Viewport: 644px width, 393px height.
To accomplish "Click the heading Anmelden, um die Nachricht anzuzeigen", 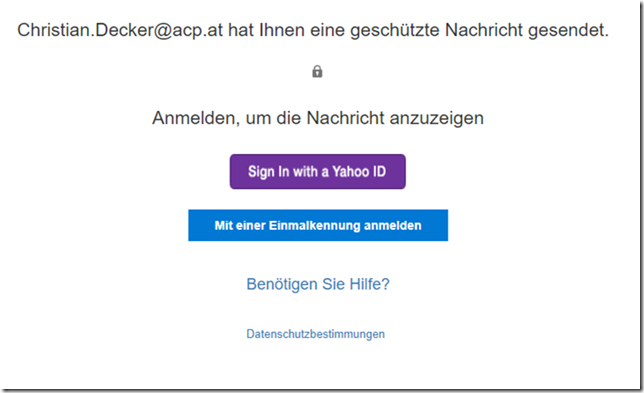I will click(x=318, y=118).
